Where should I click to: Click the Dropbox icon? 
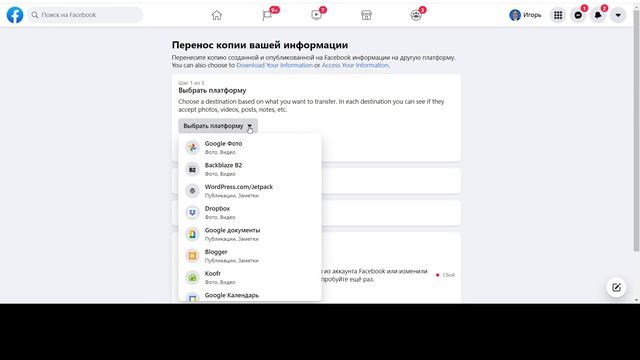pos(192,212)
